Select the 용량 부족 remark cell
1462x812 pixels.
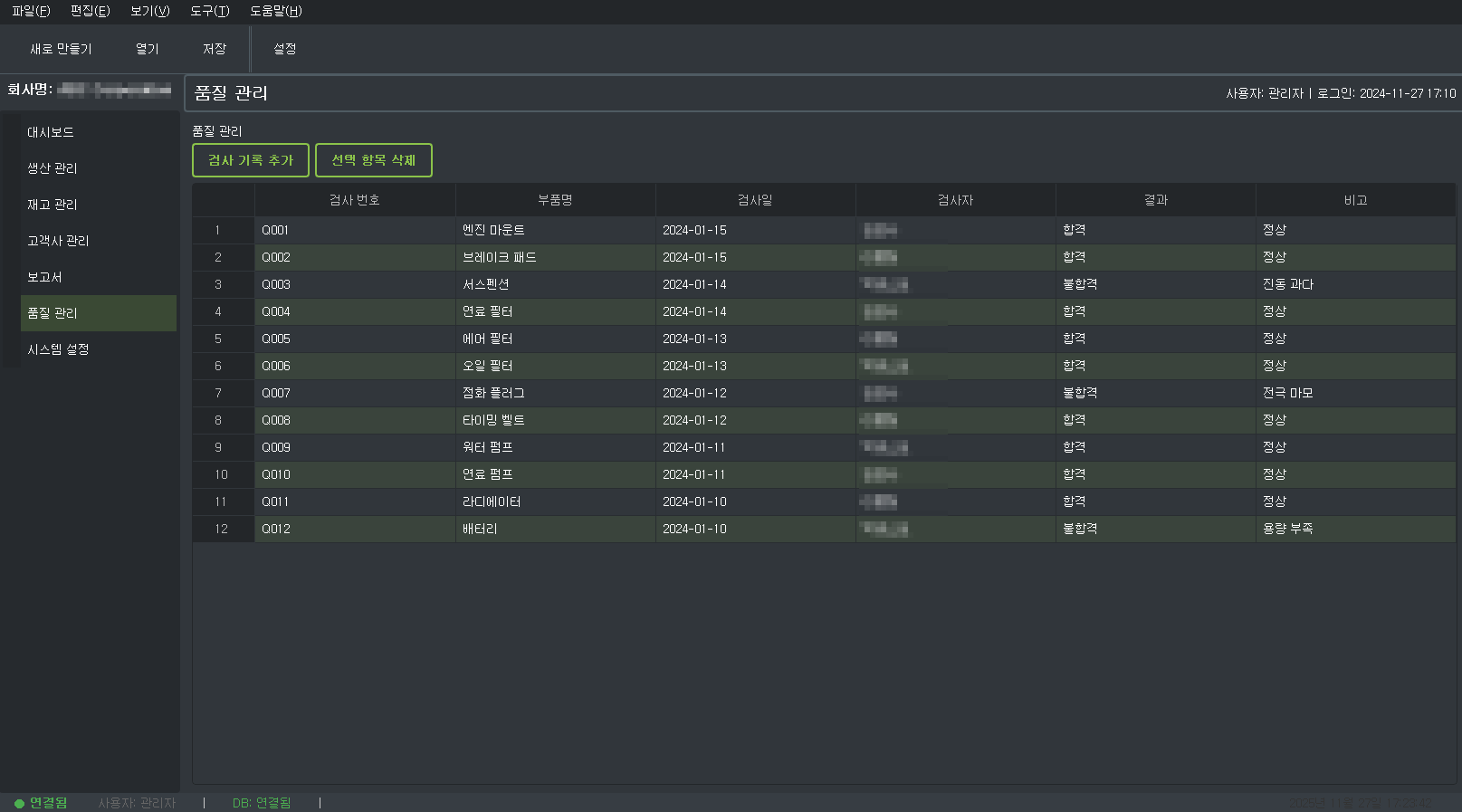1288,529
